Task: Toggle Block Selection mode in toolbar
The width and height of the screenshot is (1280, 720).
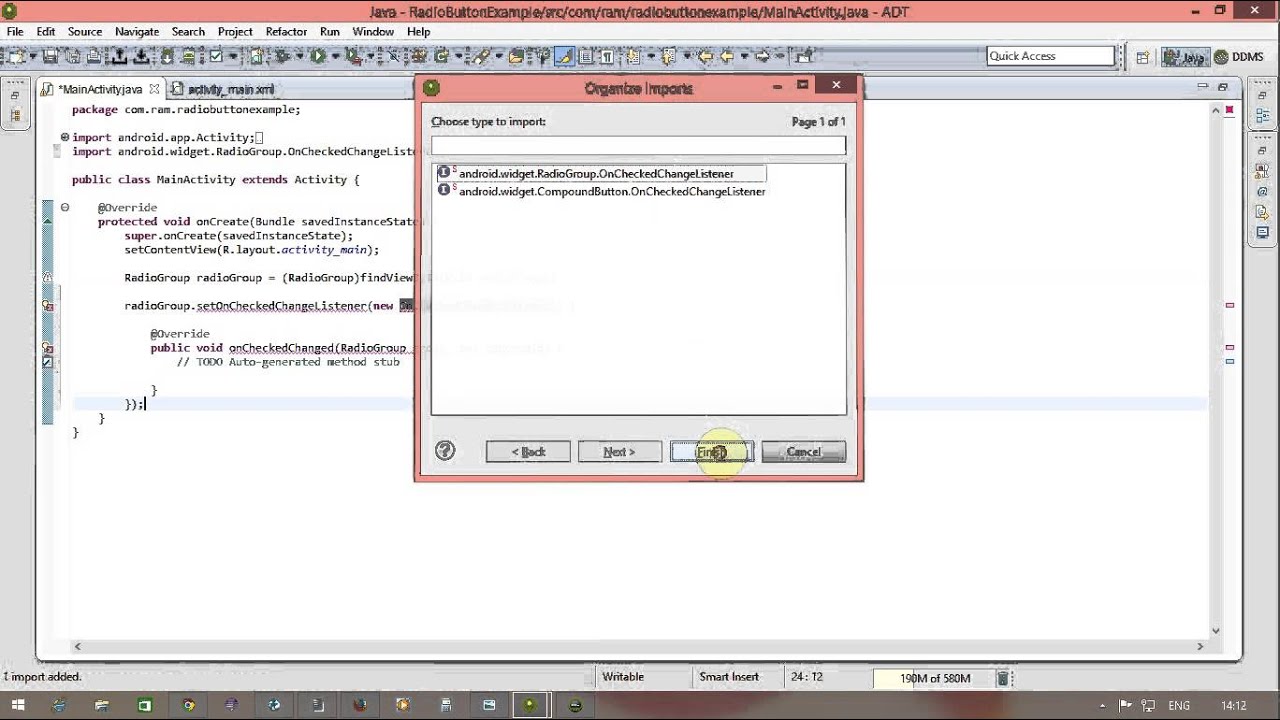Action: (585, 57)
